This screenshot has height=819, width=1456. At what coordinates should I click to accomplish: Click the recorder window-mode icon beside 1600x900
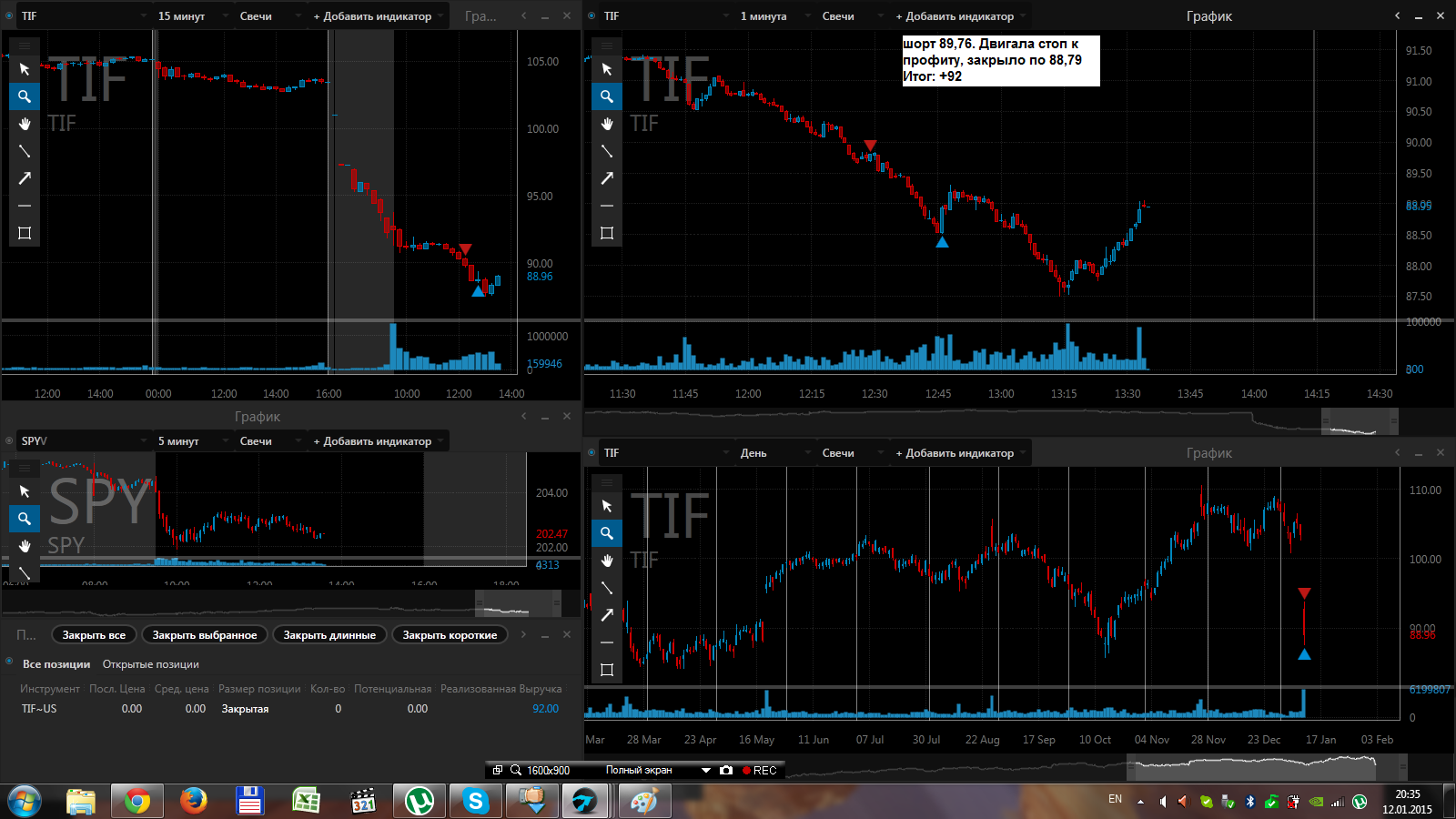click(498, 770)
